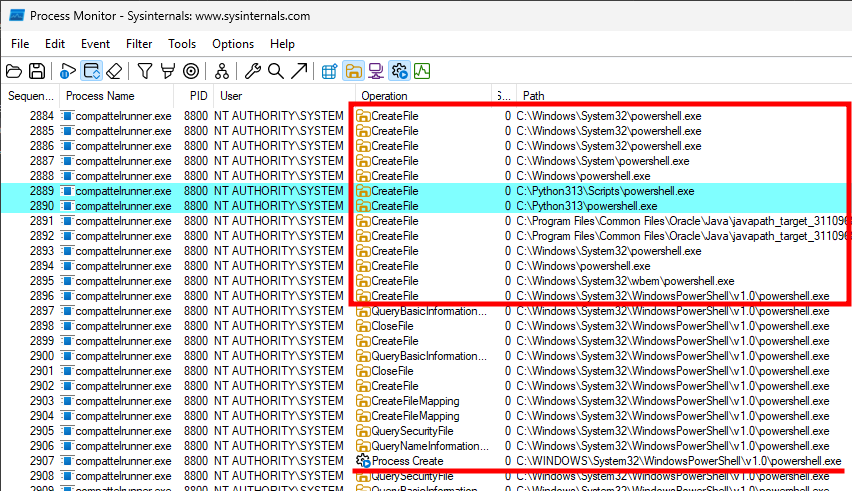This screenshot has height=491, width=852.
Task: Select path C:\Windows\System\powershell.exe in row 2887
Action: point(603,161)
